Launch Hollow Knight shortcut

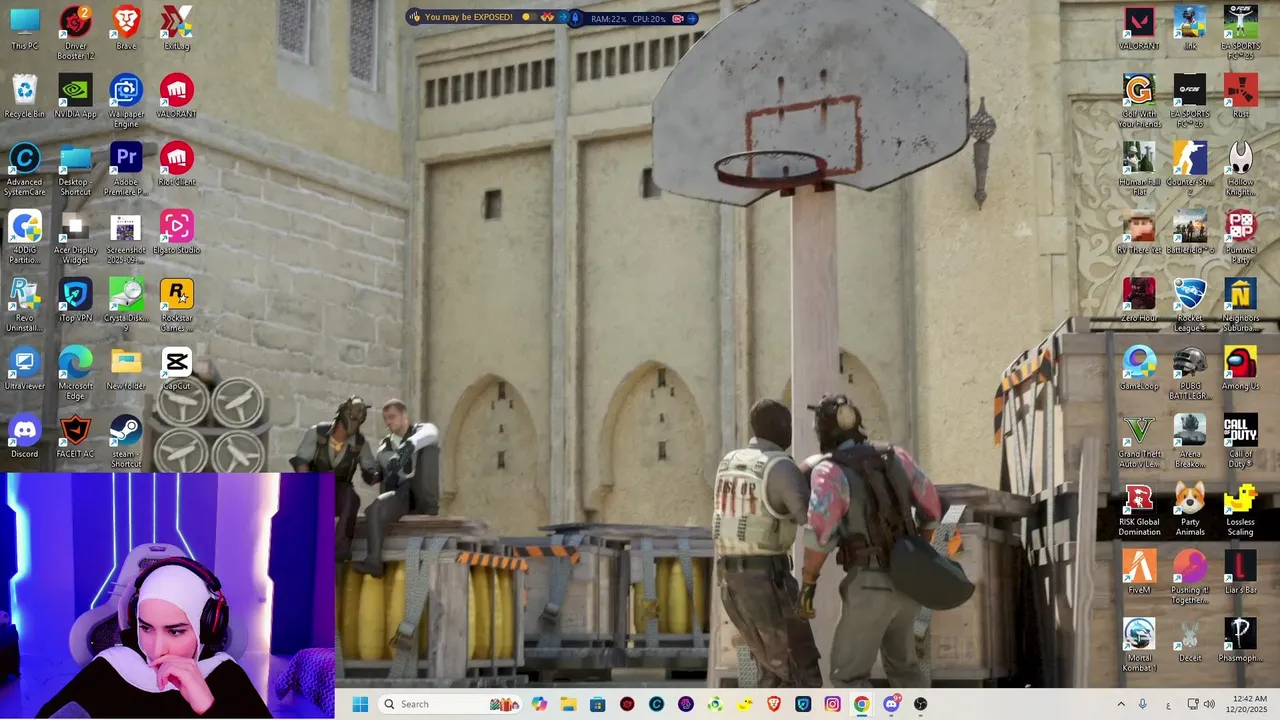pos(1240,169)
